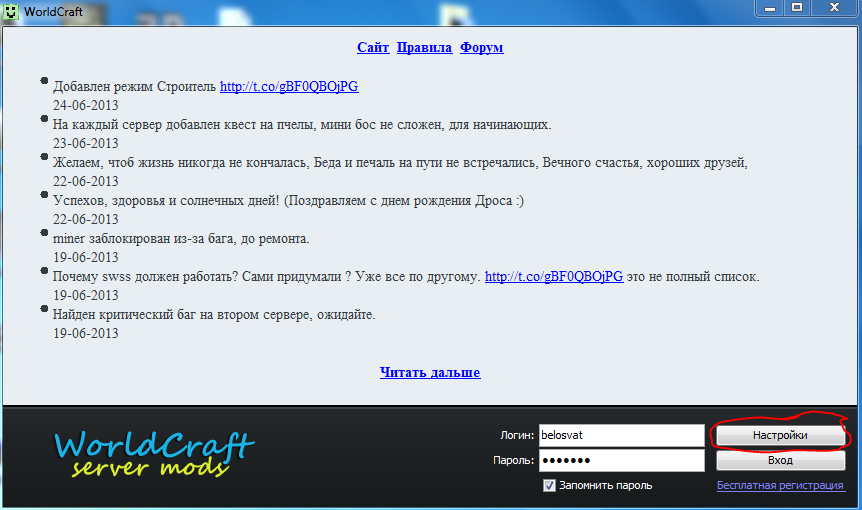Maximize the WorldCraft window
Viewport: 862px width, 510px height.
pyautogui.click(x=797, y=8)
